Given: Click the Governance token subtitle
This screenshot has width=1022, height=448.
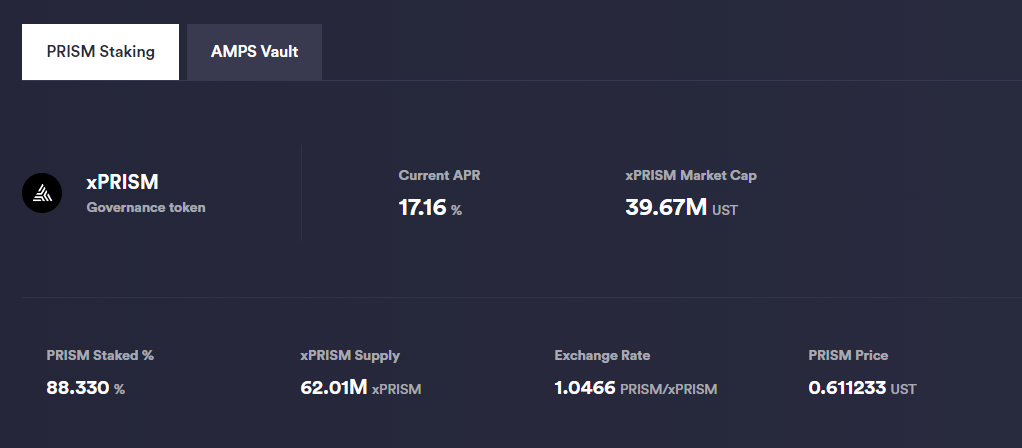Looking at the screenshot, I should [x=146, y=207].
